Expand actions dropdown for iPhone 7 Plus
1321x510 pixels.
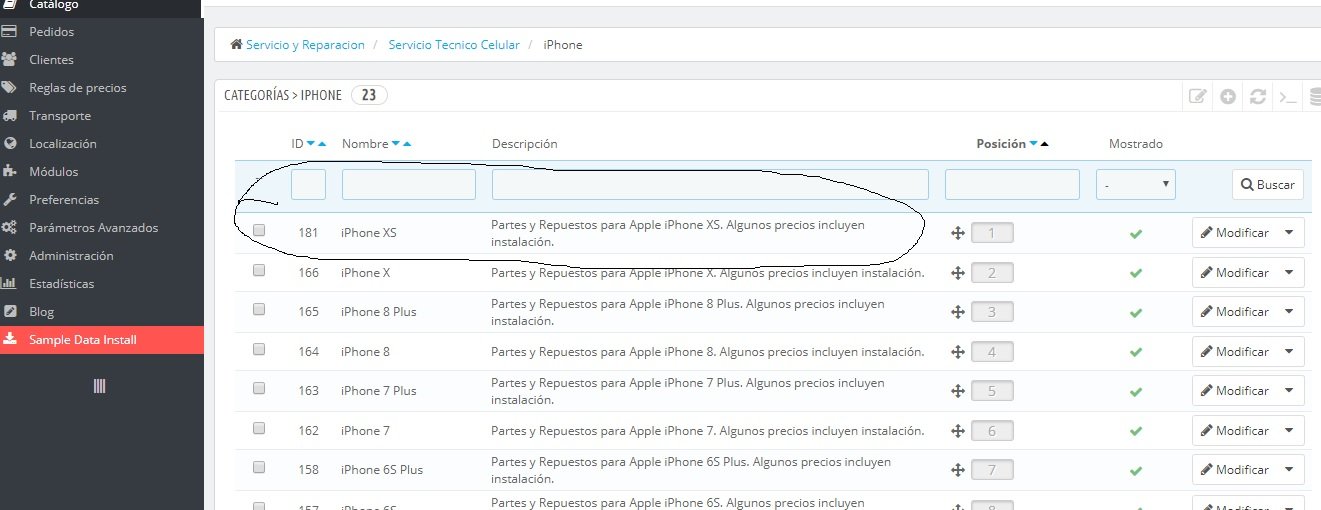(x=1289, y=391)
